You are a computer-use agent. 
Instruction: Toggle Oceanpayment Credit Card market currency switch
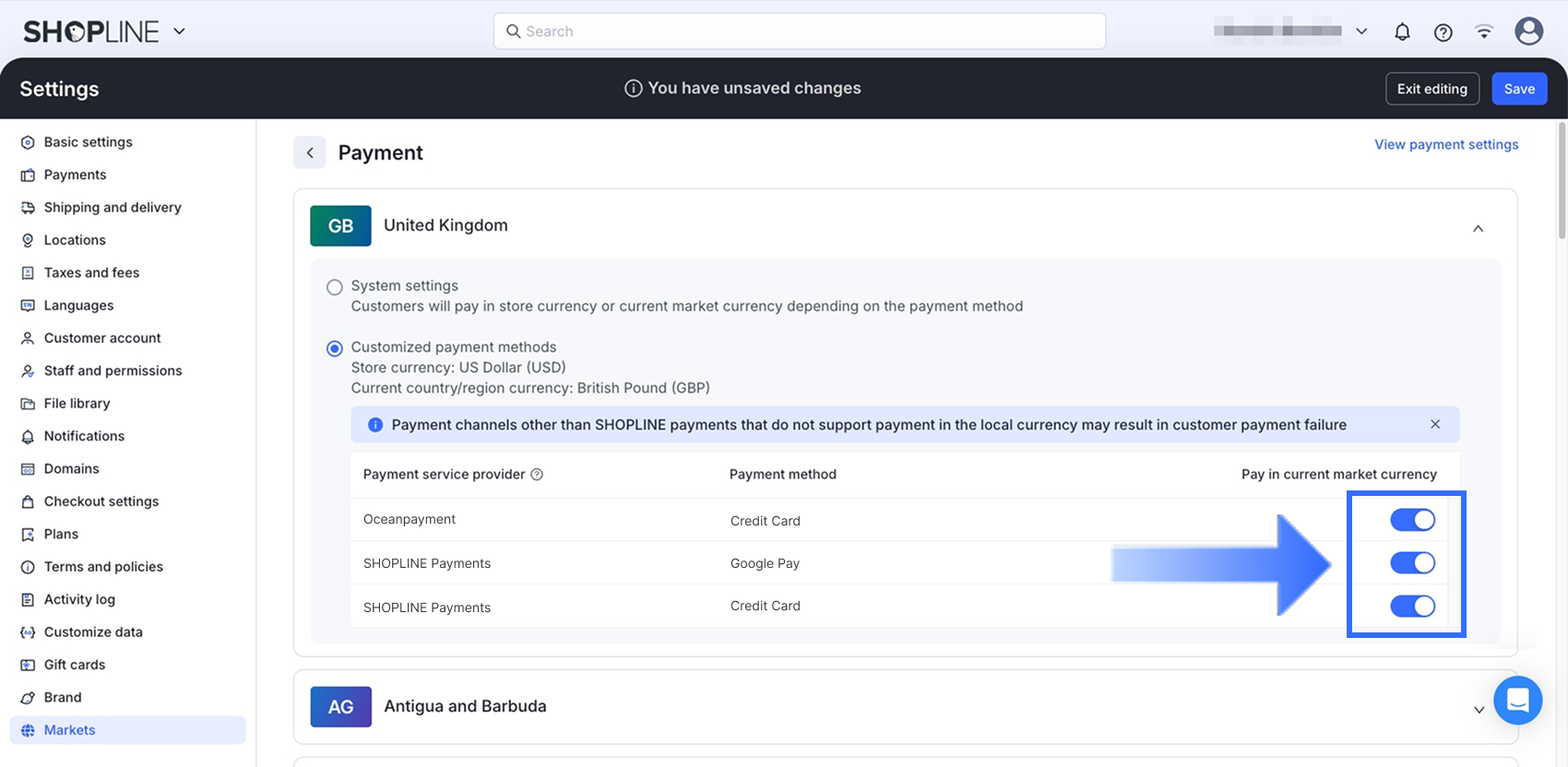[1412, 520]
